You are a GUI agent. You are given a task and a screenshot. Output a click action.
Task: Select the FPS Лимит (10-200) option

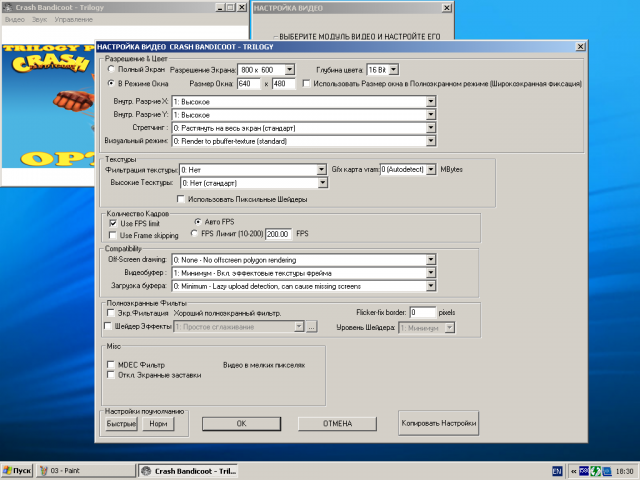coord(194,233)
